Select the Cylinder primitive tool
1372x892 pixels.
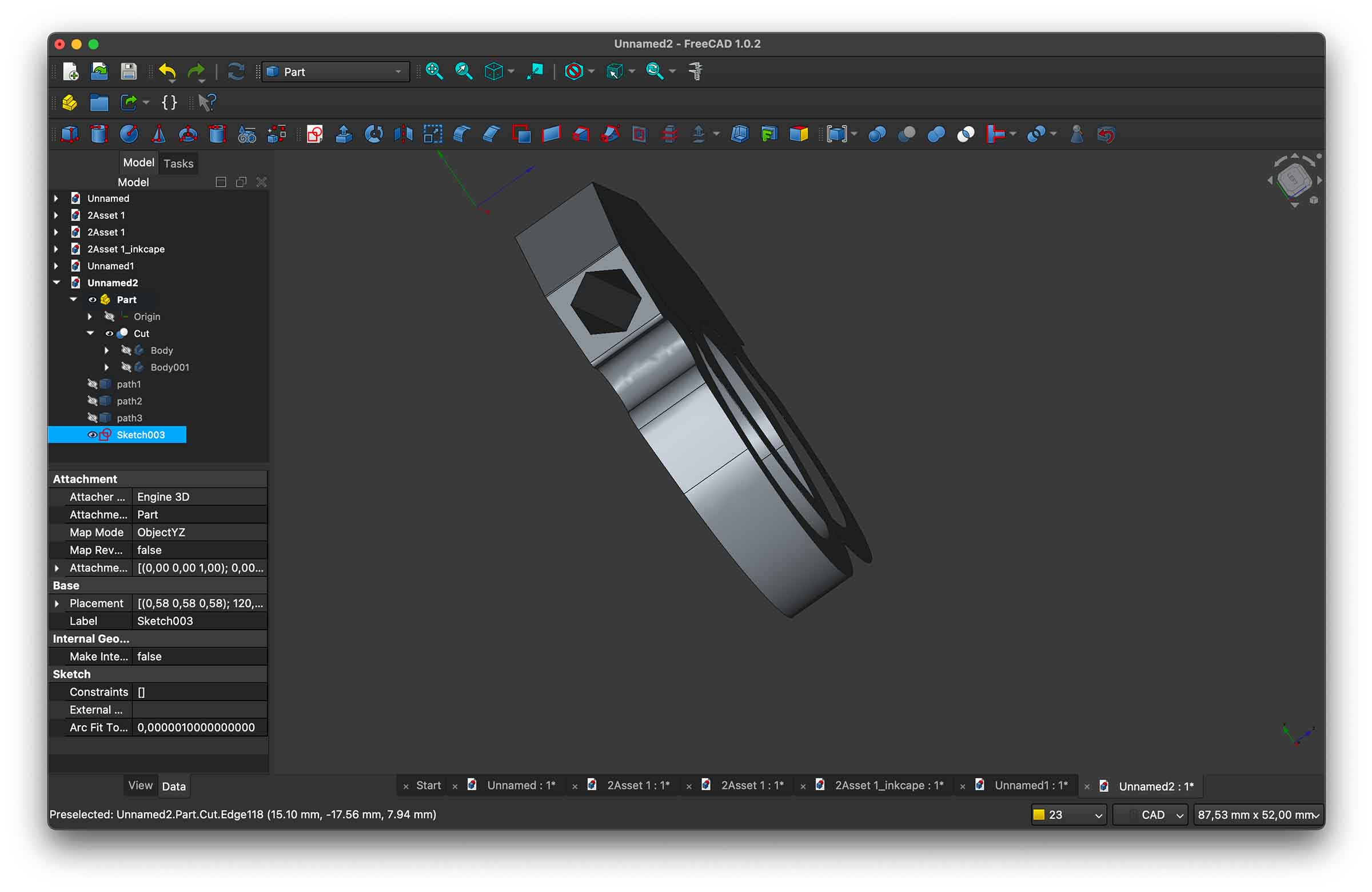point(99,135)
